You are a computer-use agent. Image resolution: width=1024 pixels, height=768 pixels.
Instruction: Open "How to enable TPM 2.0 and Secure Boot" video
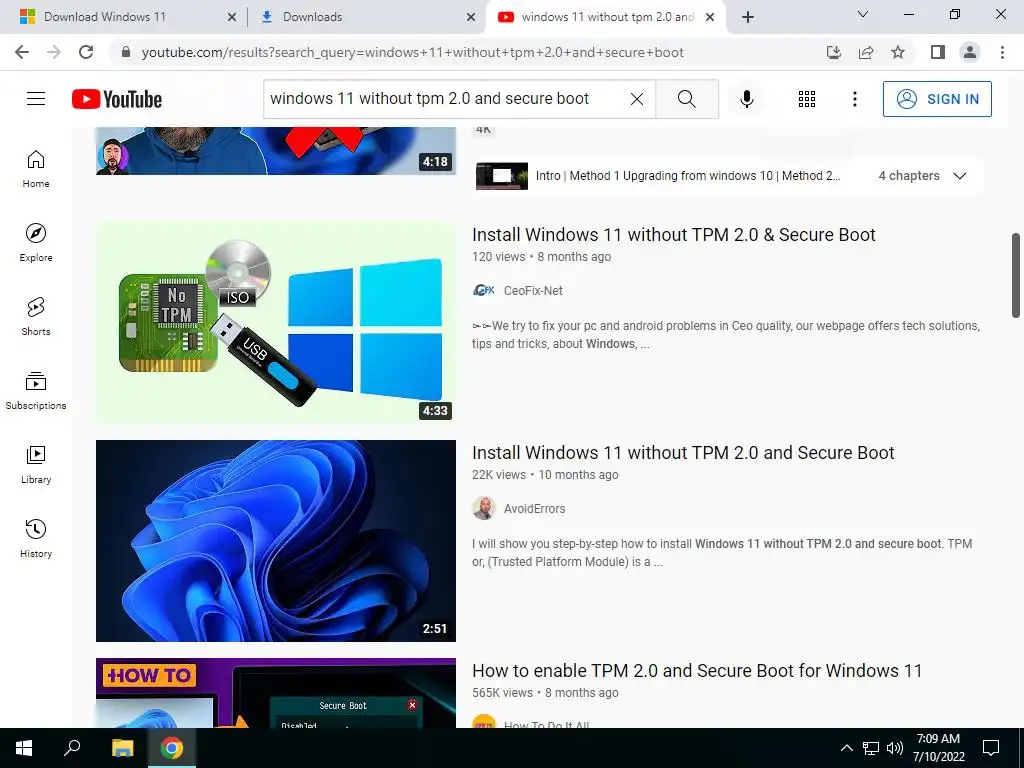point(697,671)
